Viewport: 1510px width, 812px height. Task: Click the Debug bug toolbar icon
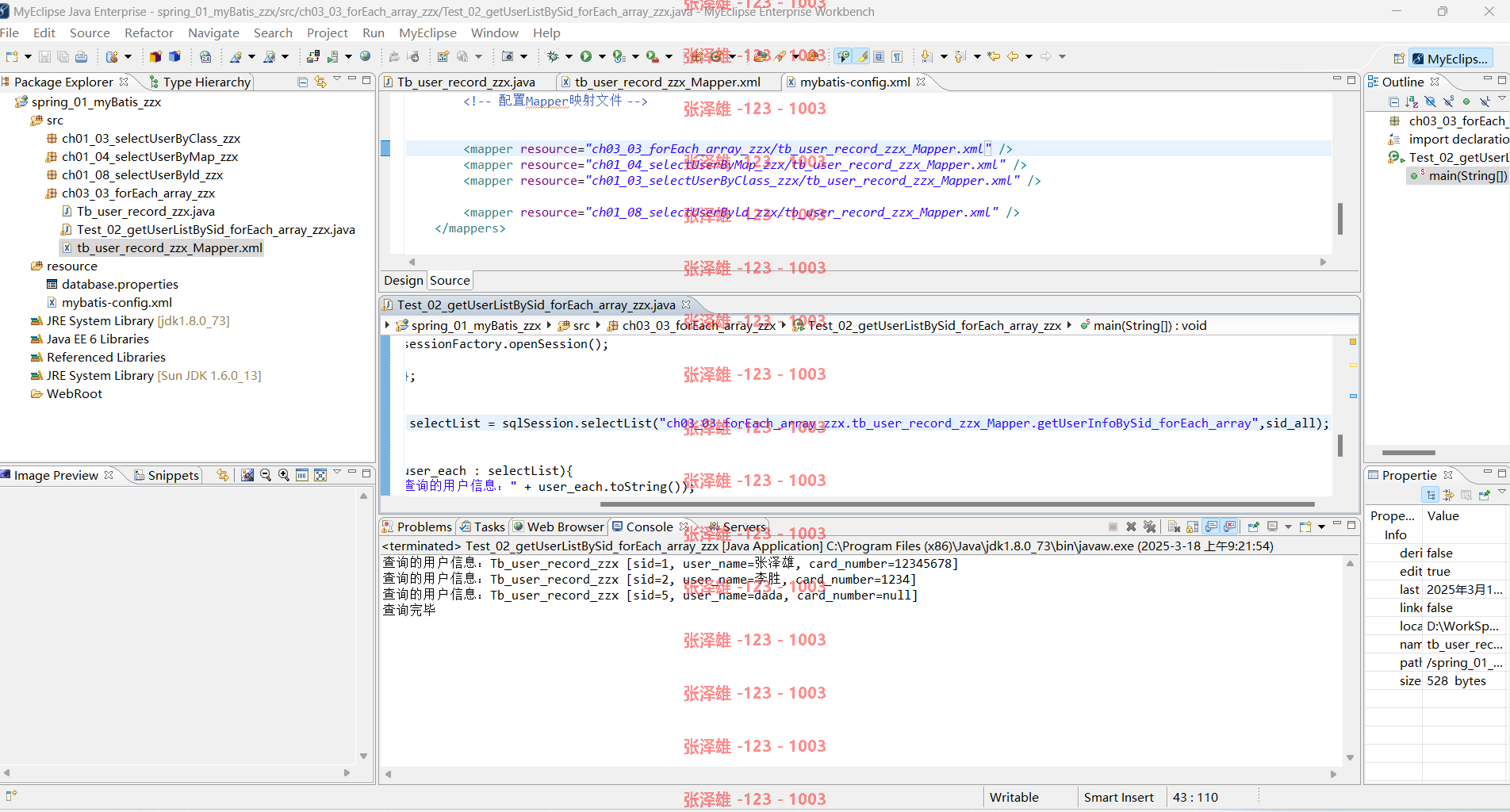[x=553, y=56]
